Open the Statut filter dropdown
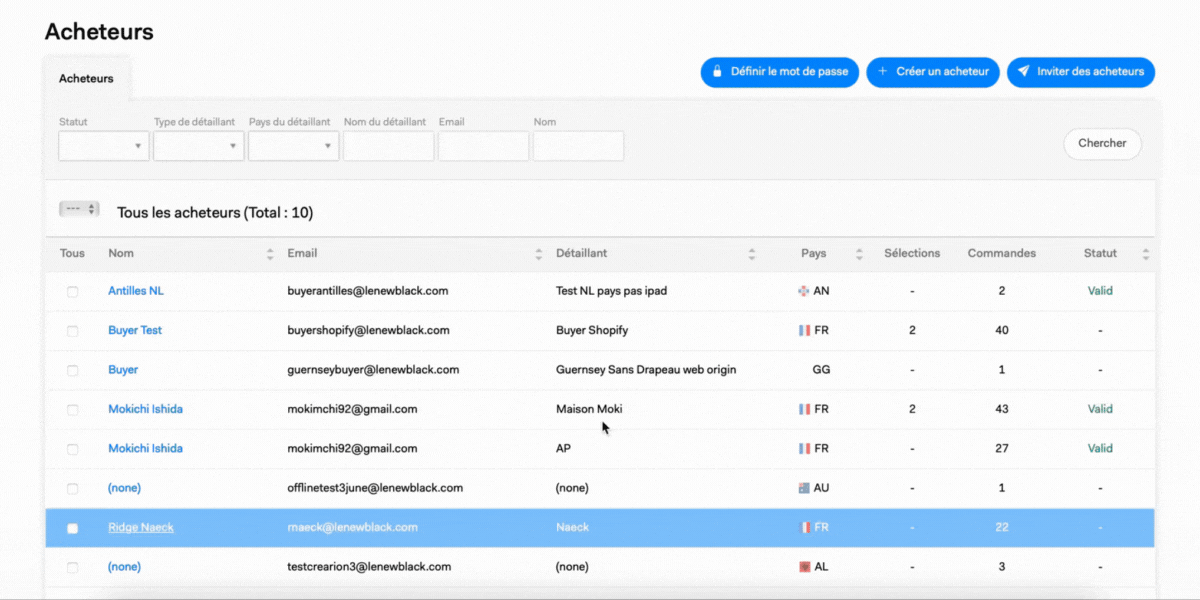Image resolution: width=1200 pixels, height=600 pixels. pos(104,146)
